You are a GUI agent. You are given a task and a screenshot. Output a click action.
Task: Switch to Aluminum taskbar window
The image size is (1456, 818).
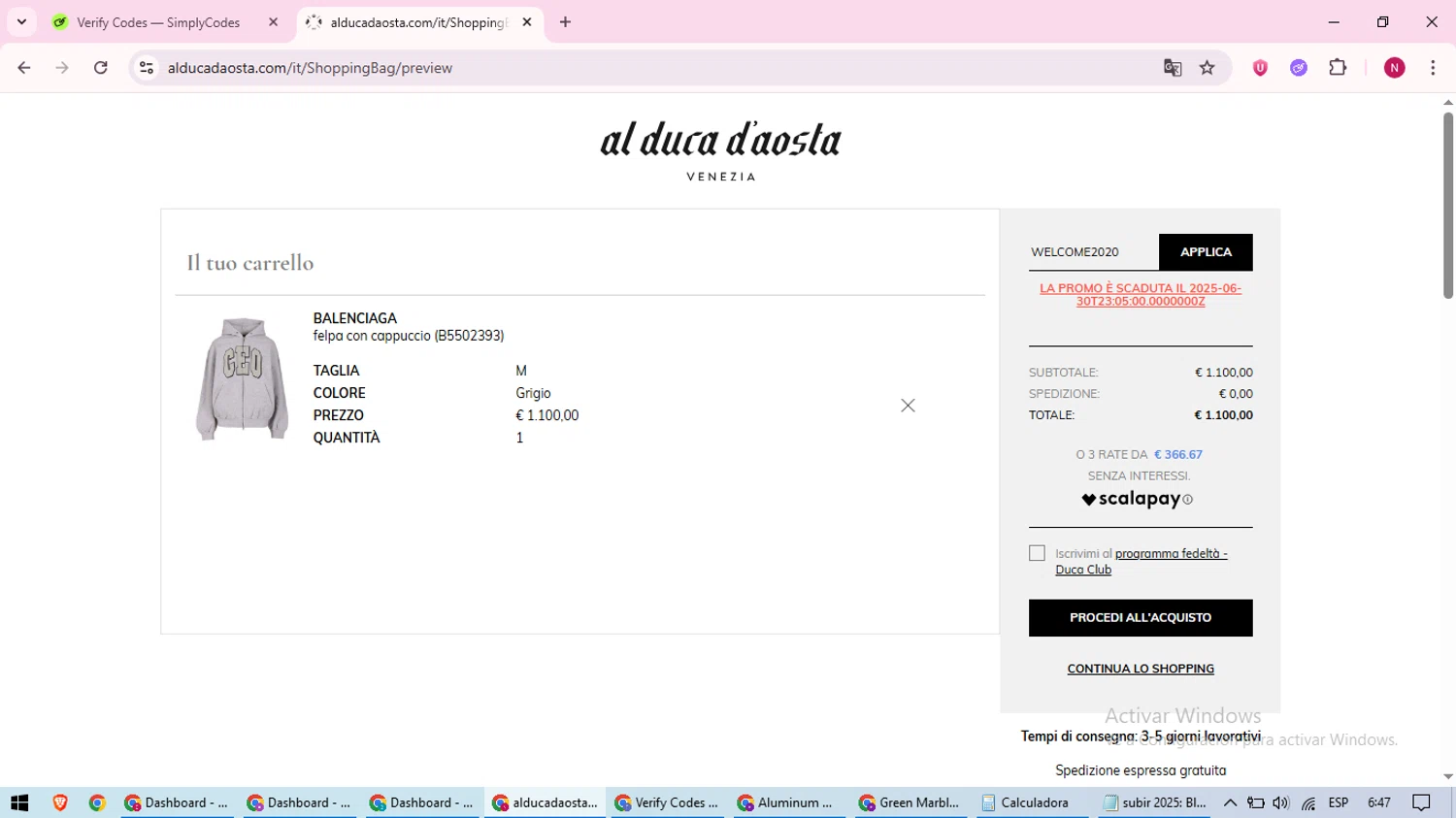(x=790, y=802)
